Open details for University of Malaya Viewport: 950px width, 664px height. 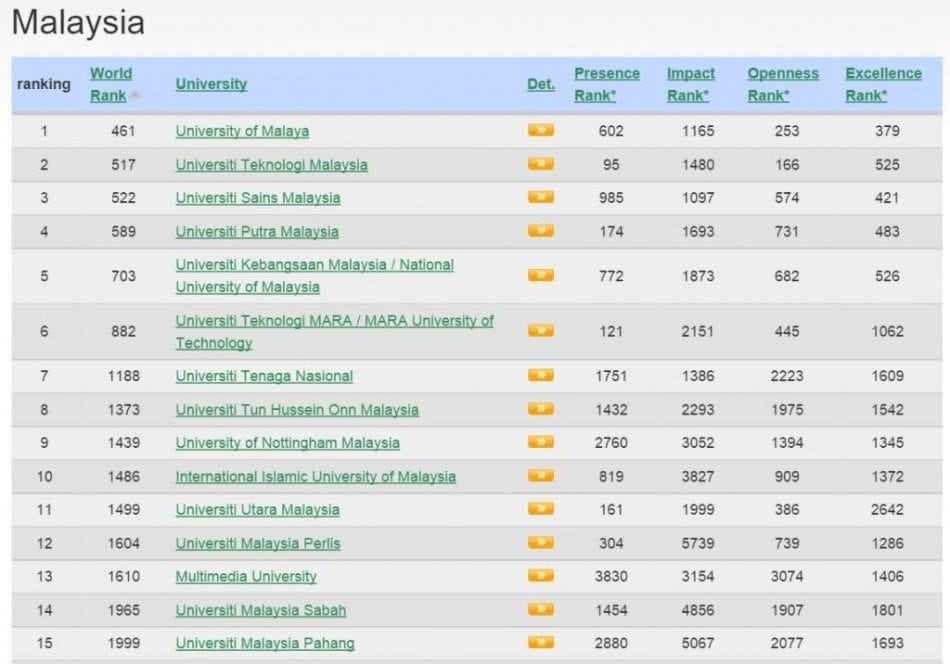[x=541, y=131]
